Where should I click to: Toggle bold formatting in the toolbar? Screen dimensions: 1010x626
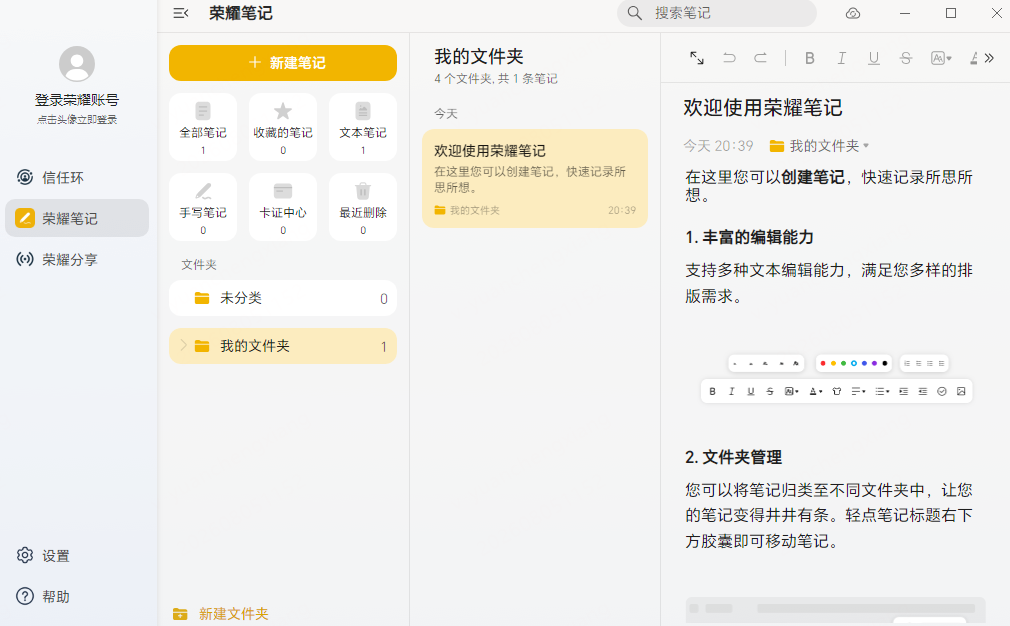[810, 59]
